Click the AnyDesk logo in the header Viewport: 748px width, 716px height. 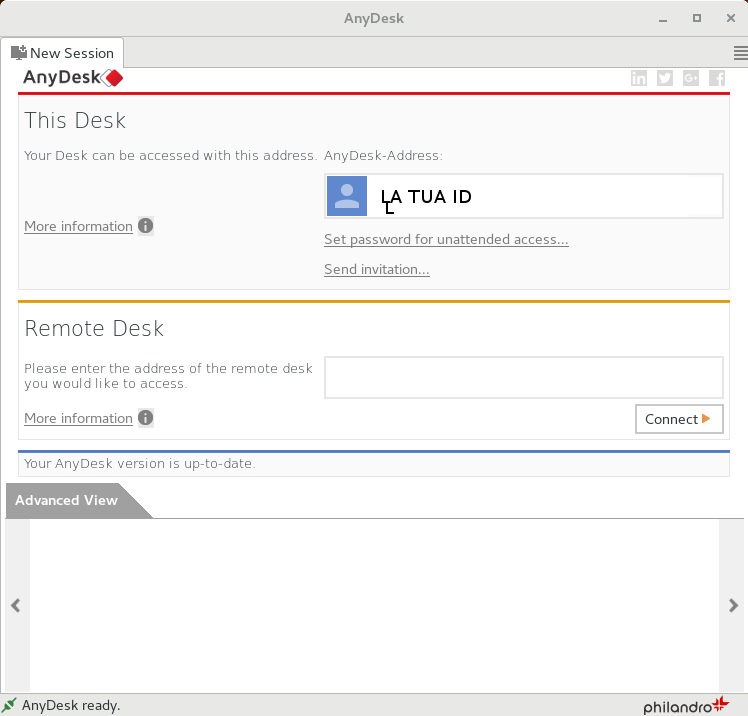73,77
